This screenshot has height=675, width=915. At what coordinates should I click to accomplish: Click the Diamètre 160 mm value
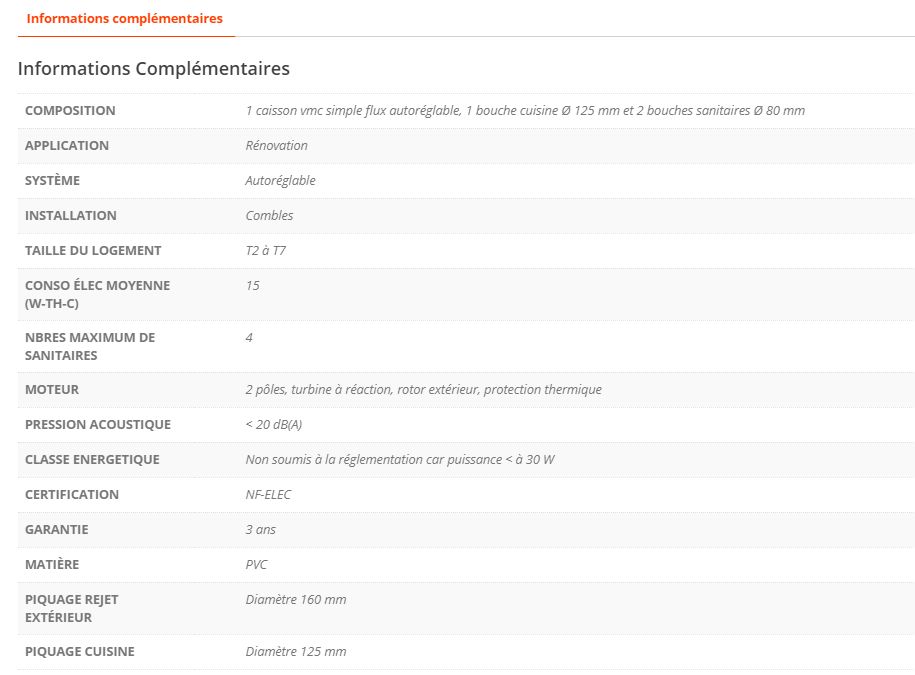tap(296, 600)
